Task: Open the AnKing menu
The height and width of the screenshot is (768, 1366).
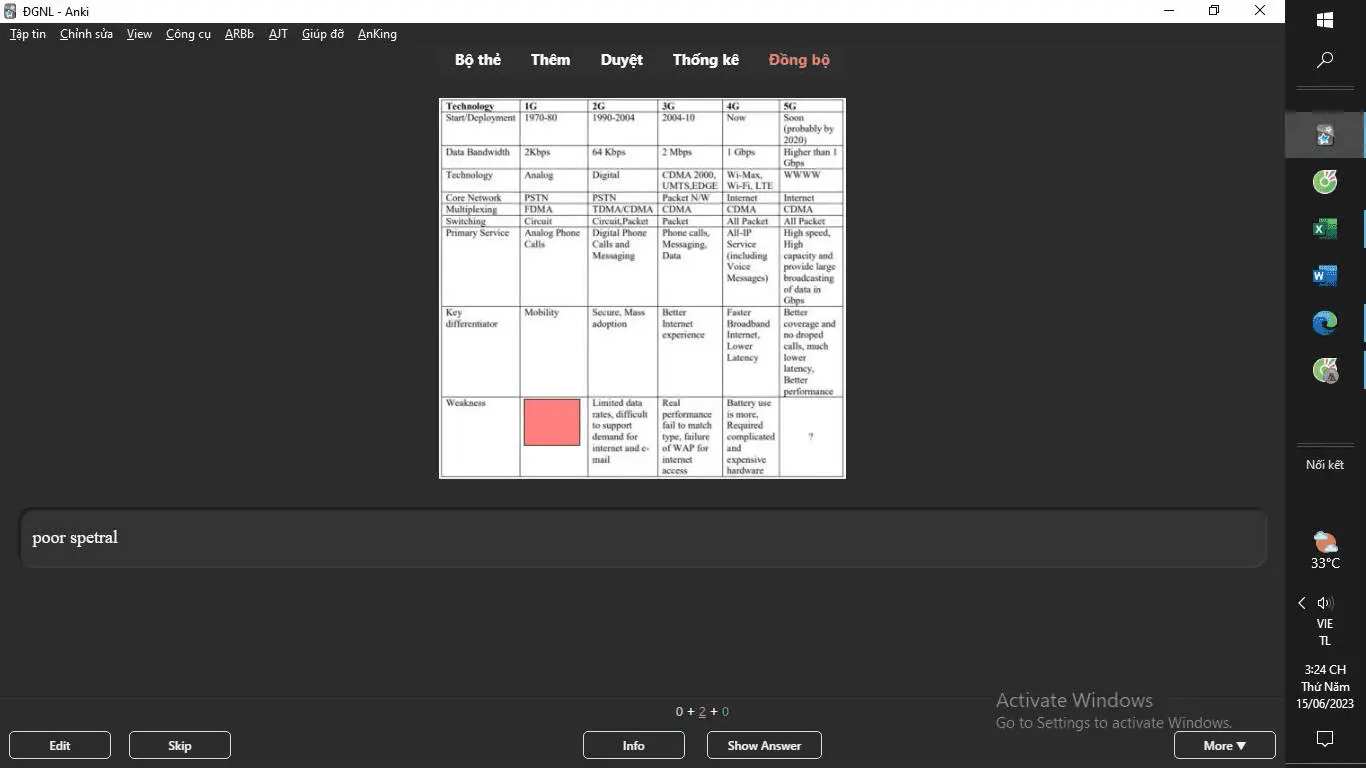Action: pyautogui.click(x=377, y=34)
